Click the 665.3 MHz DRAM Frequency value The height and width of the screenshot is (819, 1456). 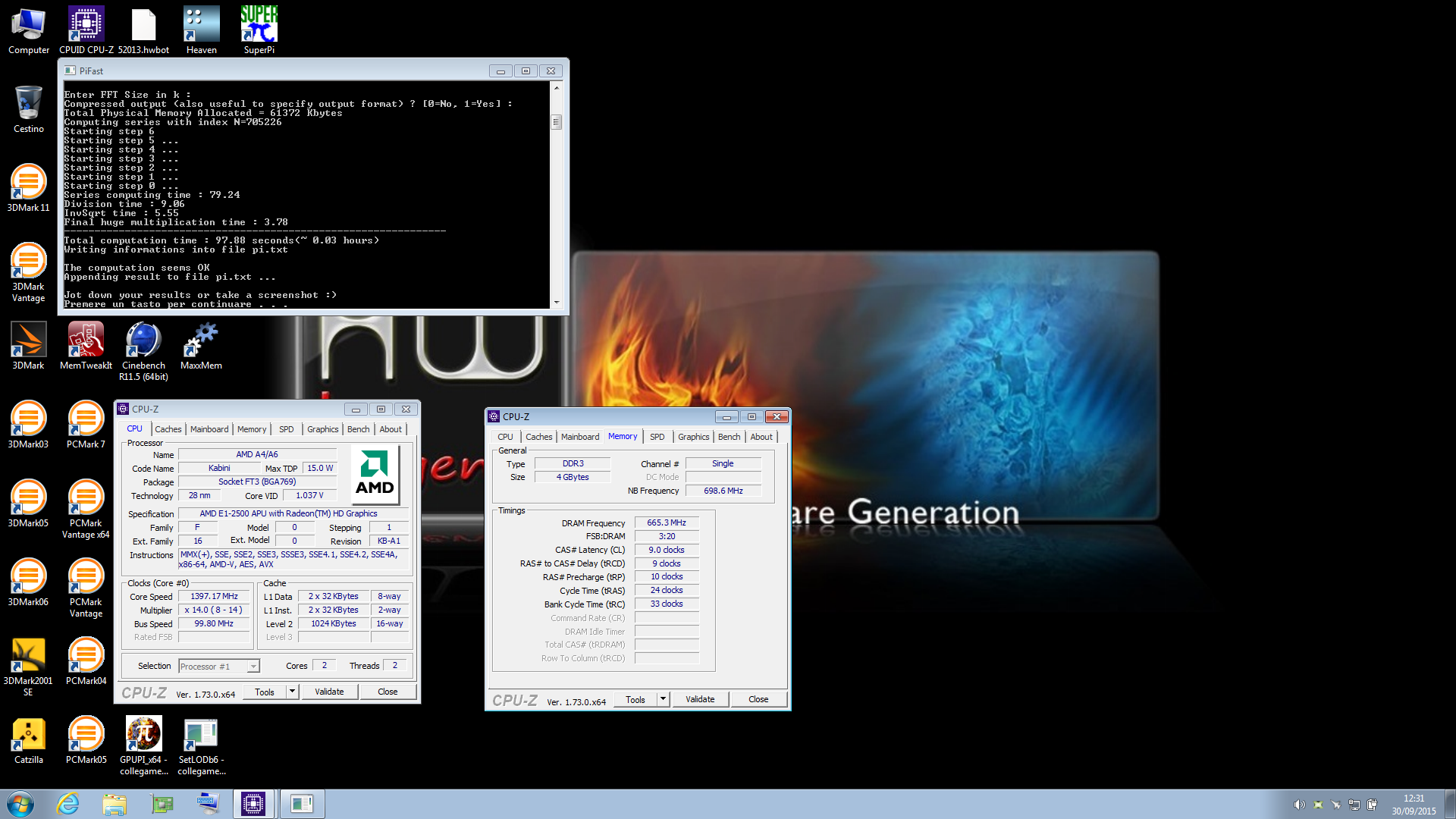click(x=666, y=523)
